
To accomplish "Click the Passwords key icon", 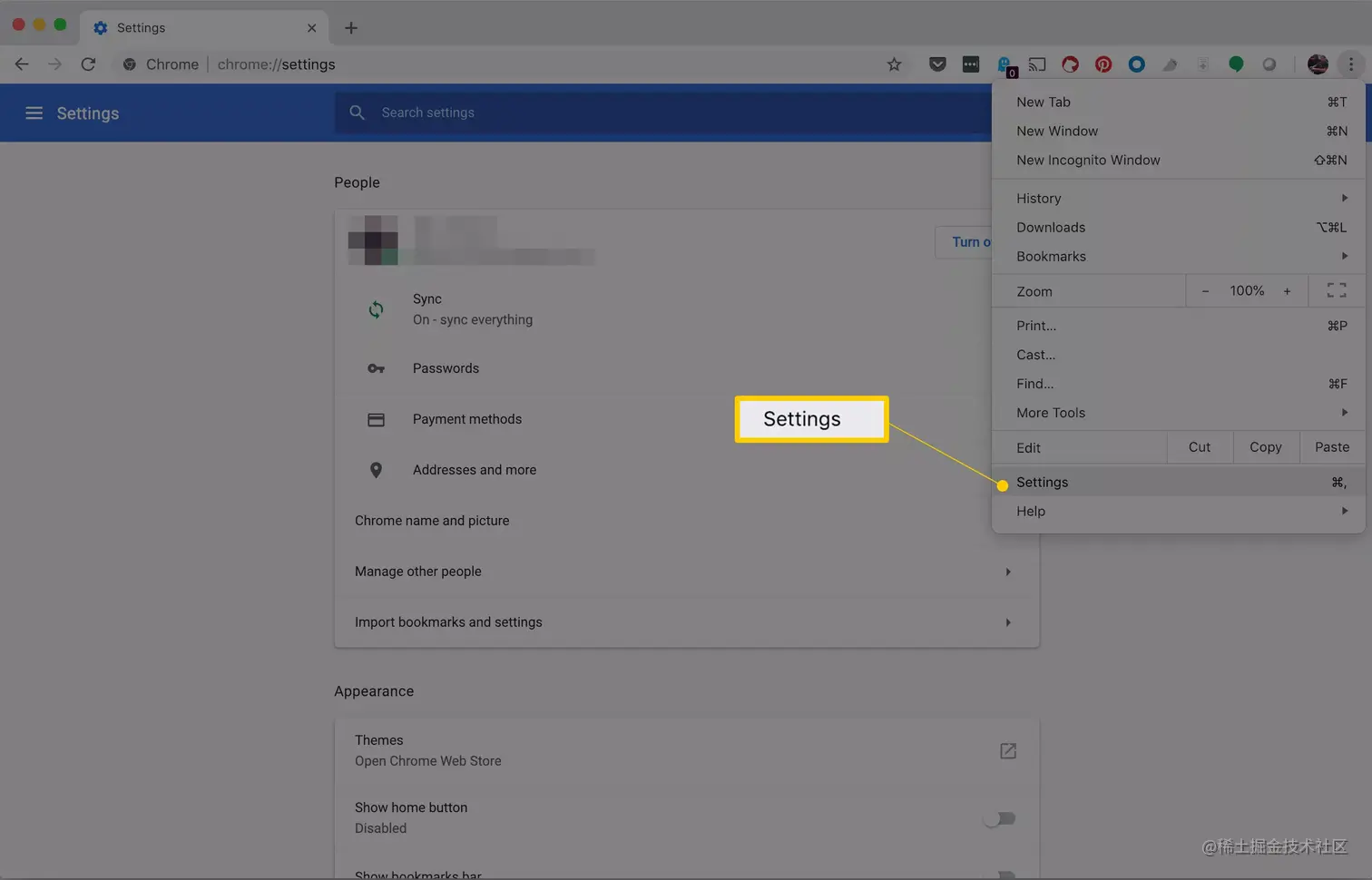I will coord(376,368).
